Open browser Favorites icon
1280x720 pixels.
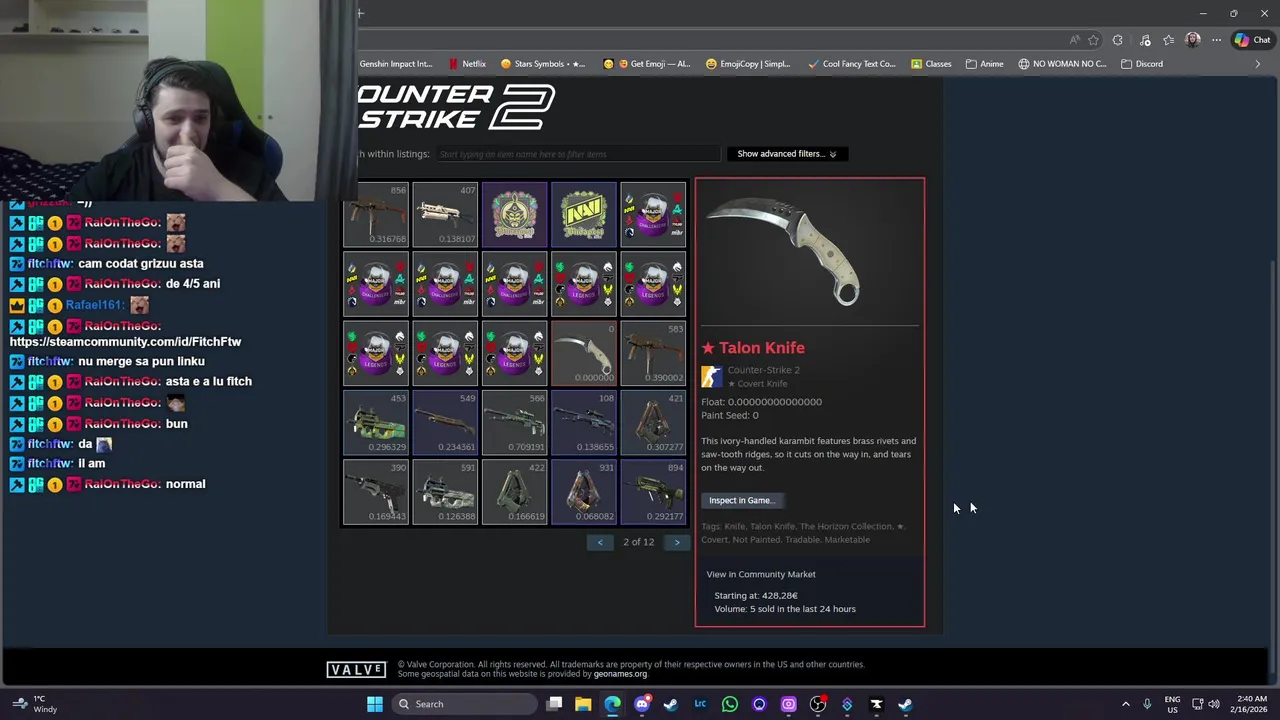1168,40
